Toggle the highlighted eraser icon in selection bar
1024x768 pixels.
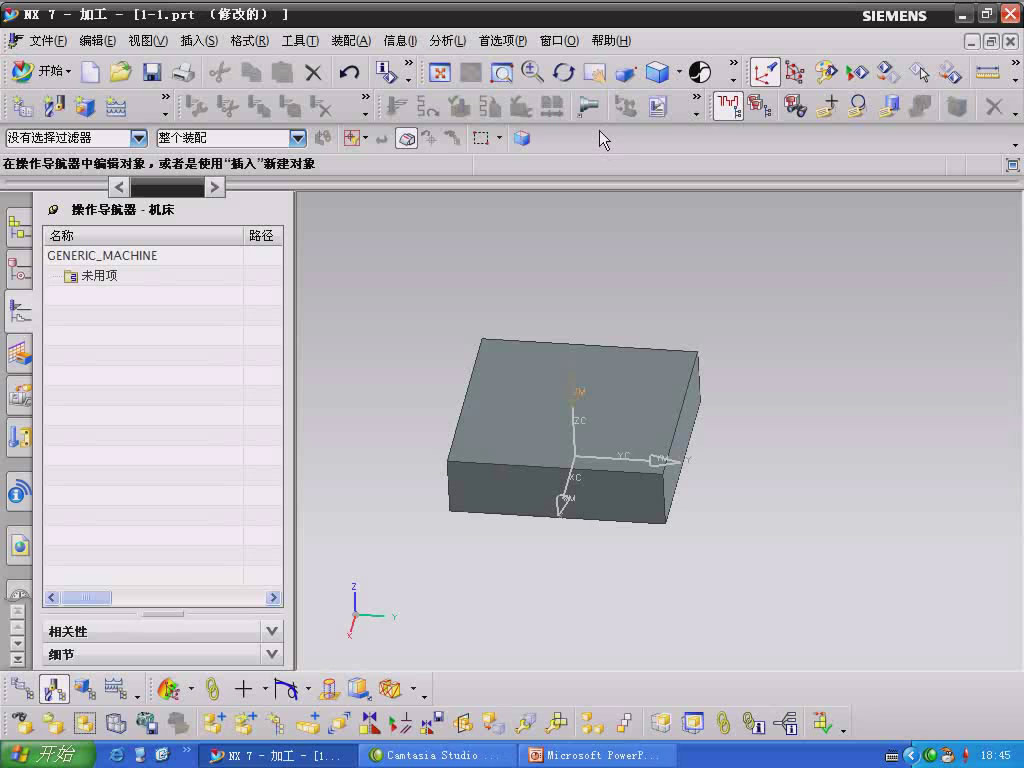pos(406,138)
